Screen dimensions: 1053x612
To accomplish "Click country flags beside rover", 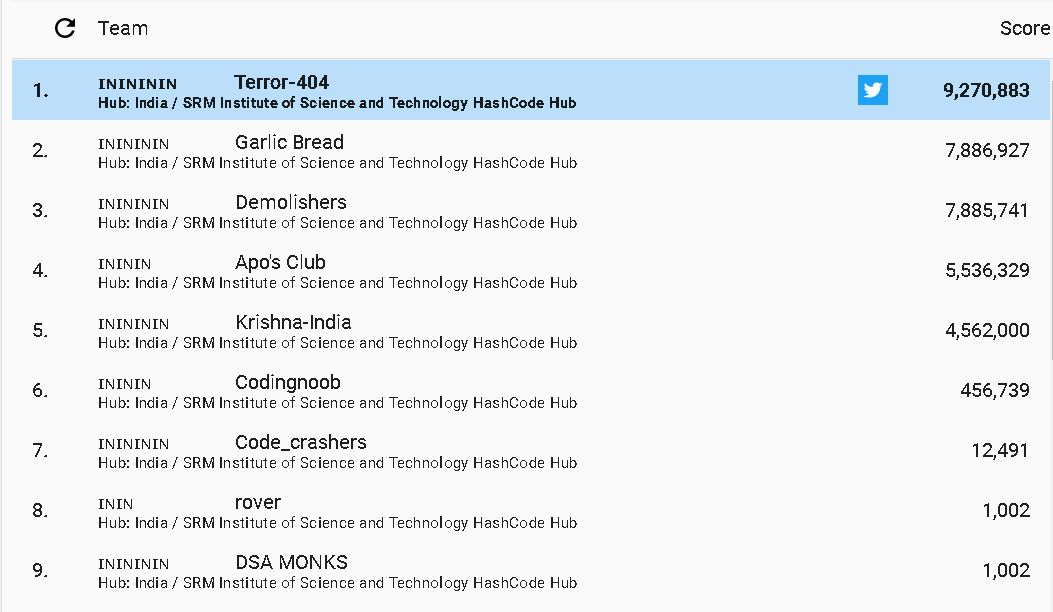I will 116,504.
